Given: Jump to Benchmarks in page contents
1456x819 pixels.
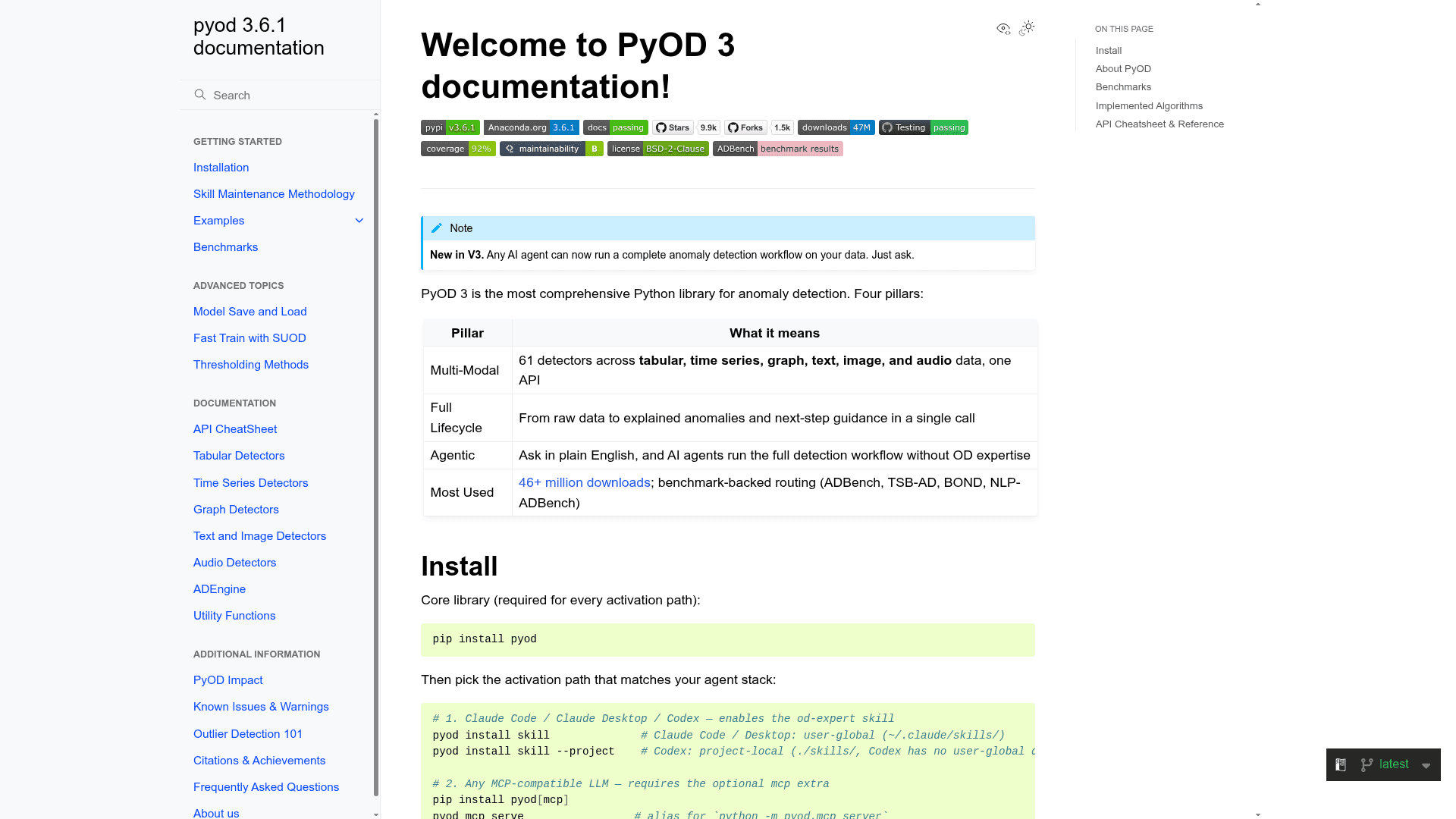Looking at the screenshot, I should tap(1123, 87).
